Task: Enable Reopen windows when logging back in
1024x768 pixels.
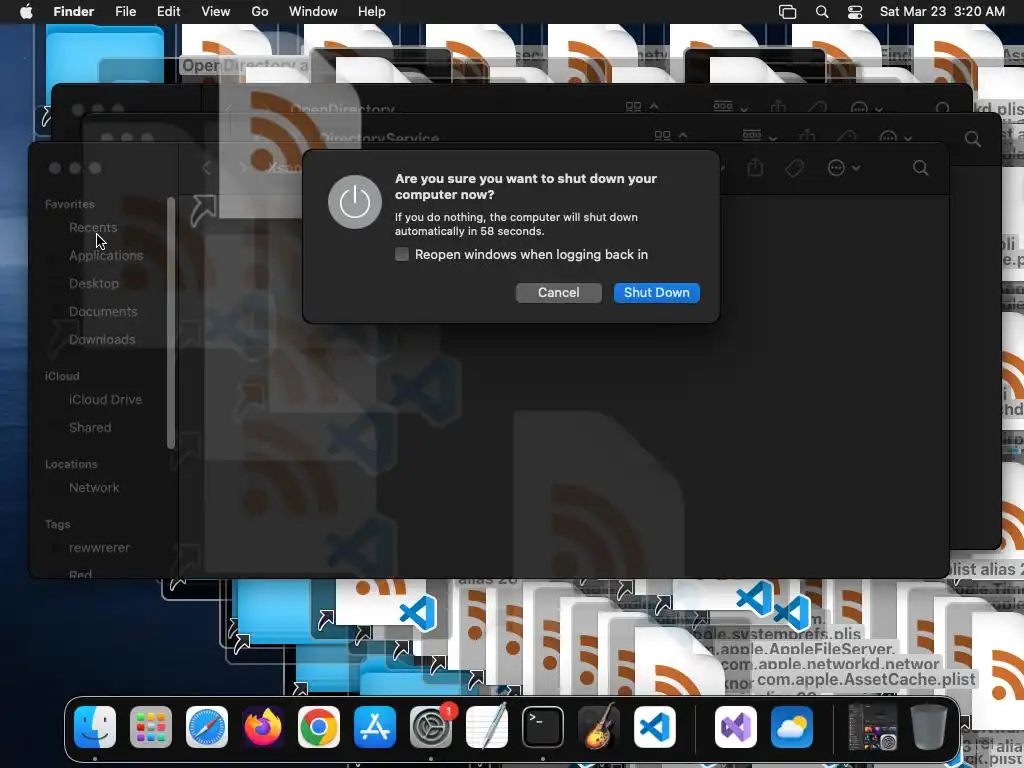Action: point(402,254)
